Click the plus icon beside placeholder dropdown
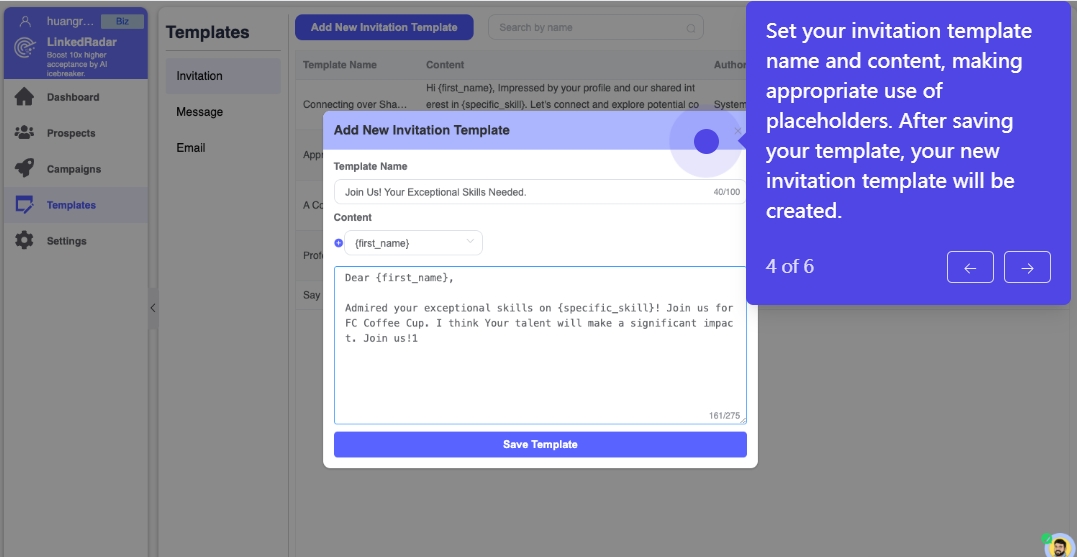This screenshot has width=1077, height=557. 339,243
